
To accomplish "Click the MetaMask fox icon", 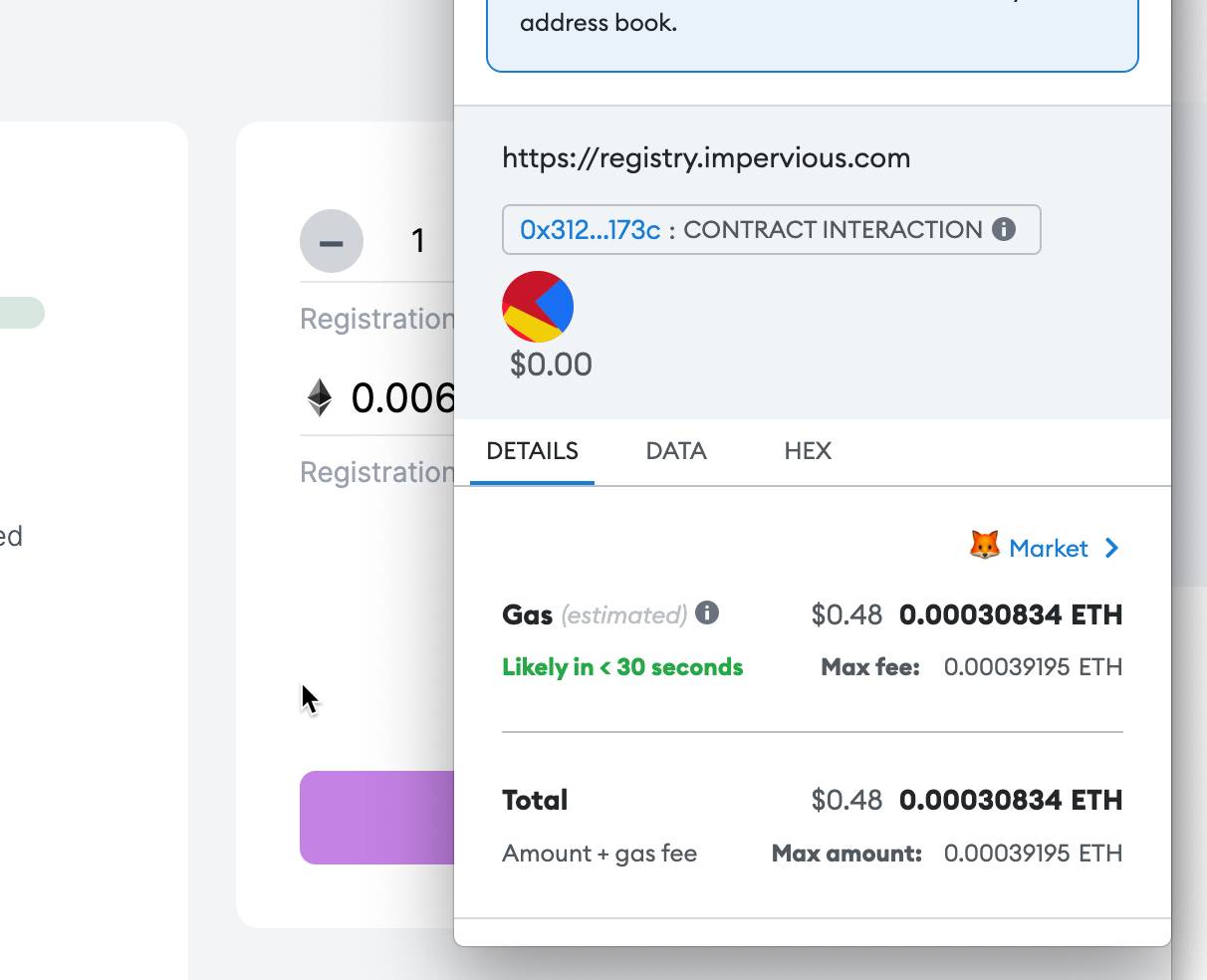I will pyautogui.click(x=984, y=546).
